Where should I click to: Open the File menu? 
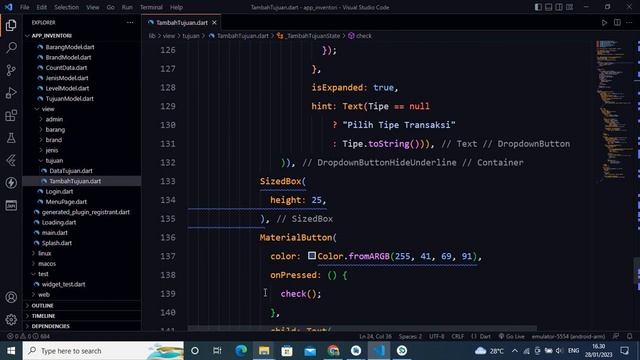tap(24, 7)
